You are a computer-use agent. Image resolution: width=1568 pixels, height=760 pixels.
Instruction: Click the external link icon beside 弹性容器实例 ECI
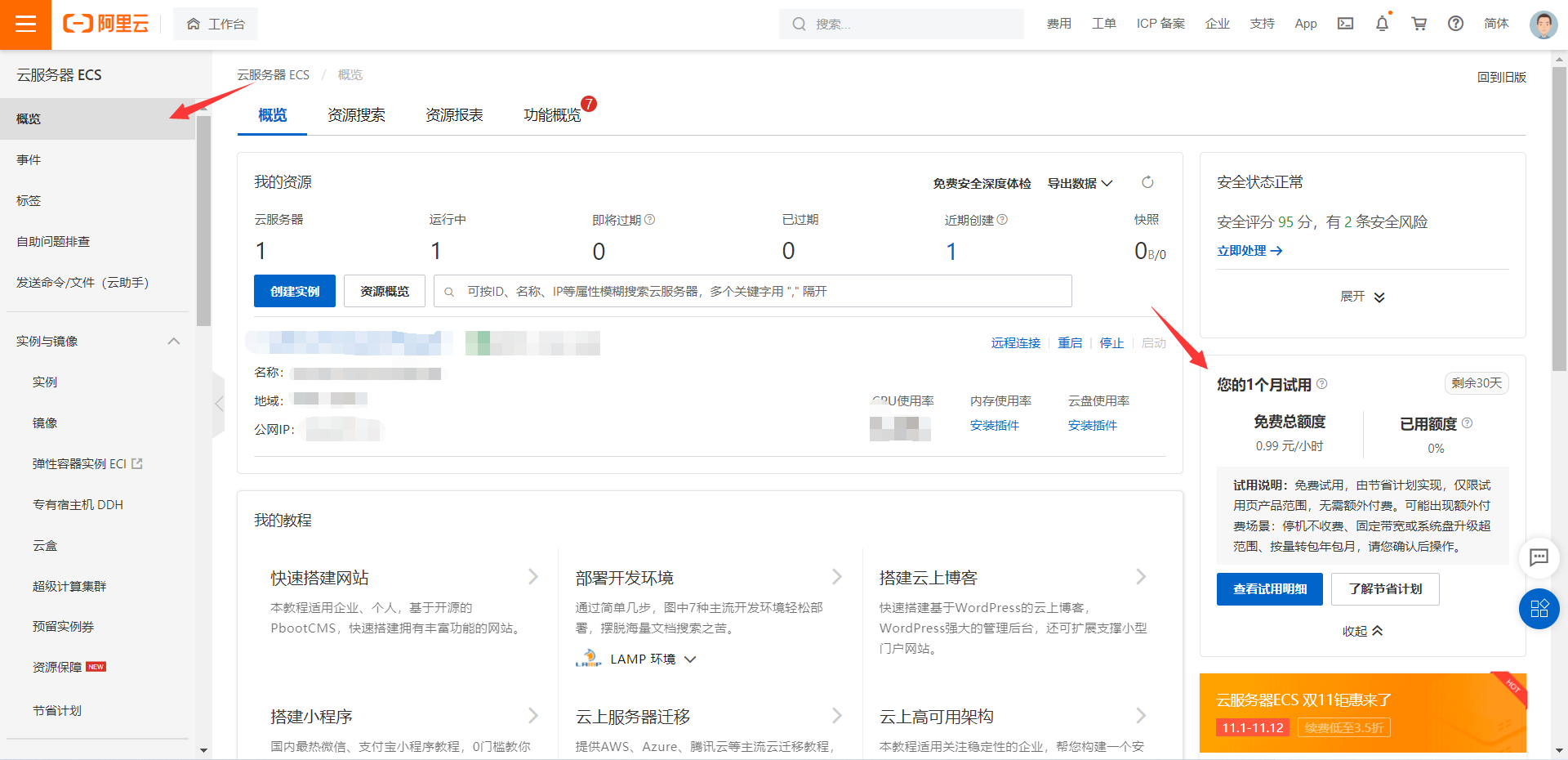tap(137, 463)
